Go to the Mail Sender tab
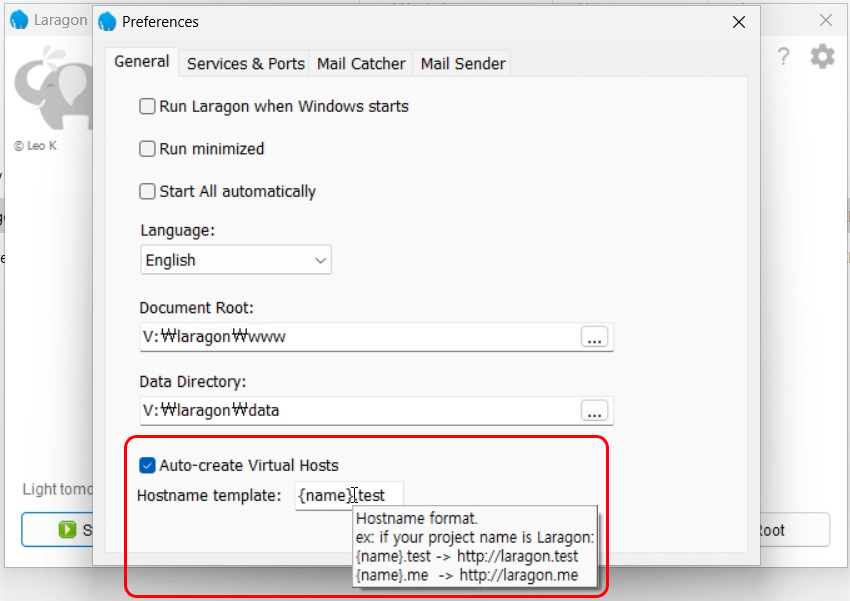The height and width of the screenshot is (601, 850). [463, 64]
